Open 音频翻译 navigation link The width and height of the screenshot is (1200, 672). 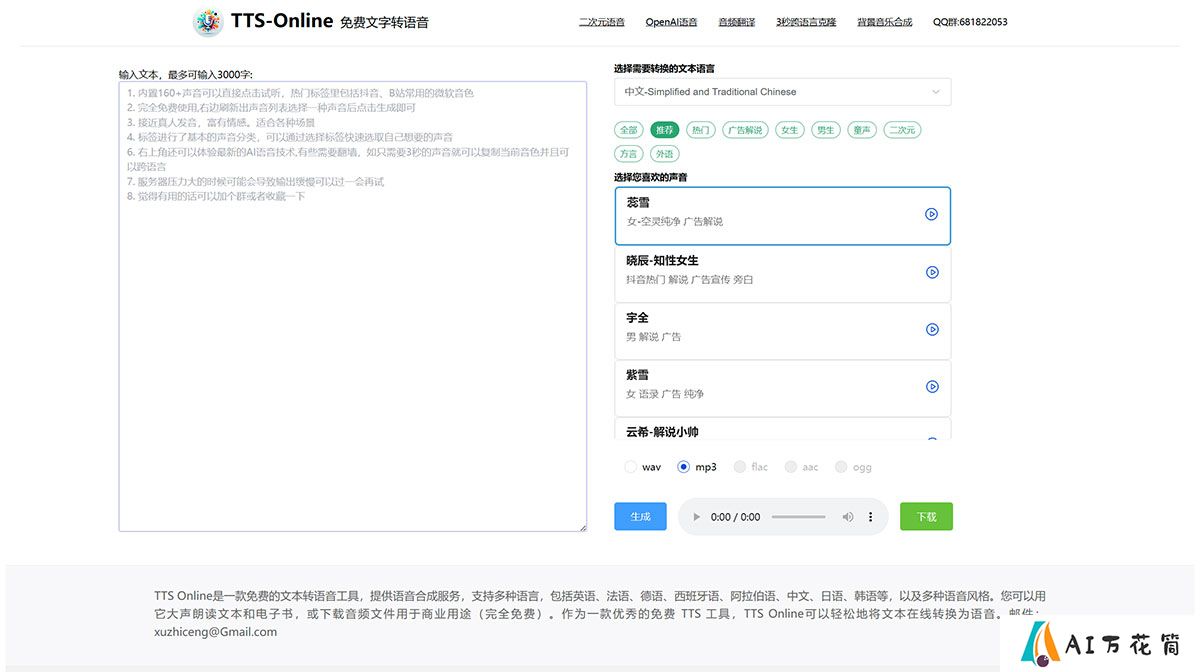pos(737,22)
